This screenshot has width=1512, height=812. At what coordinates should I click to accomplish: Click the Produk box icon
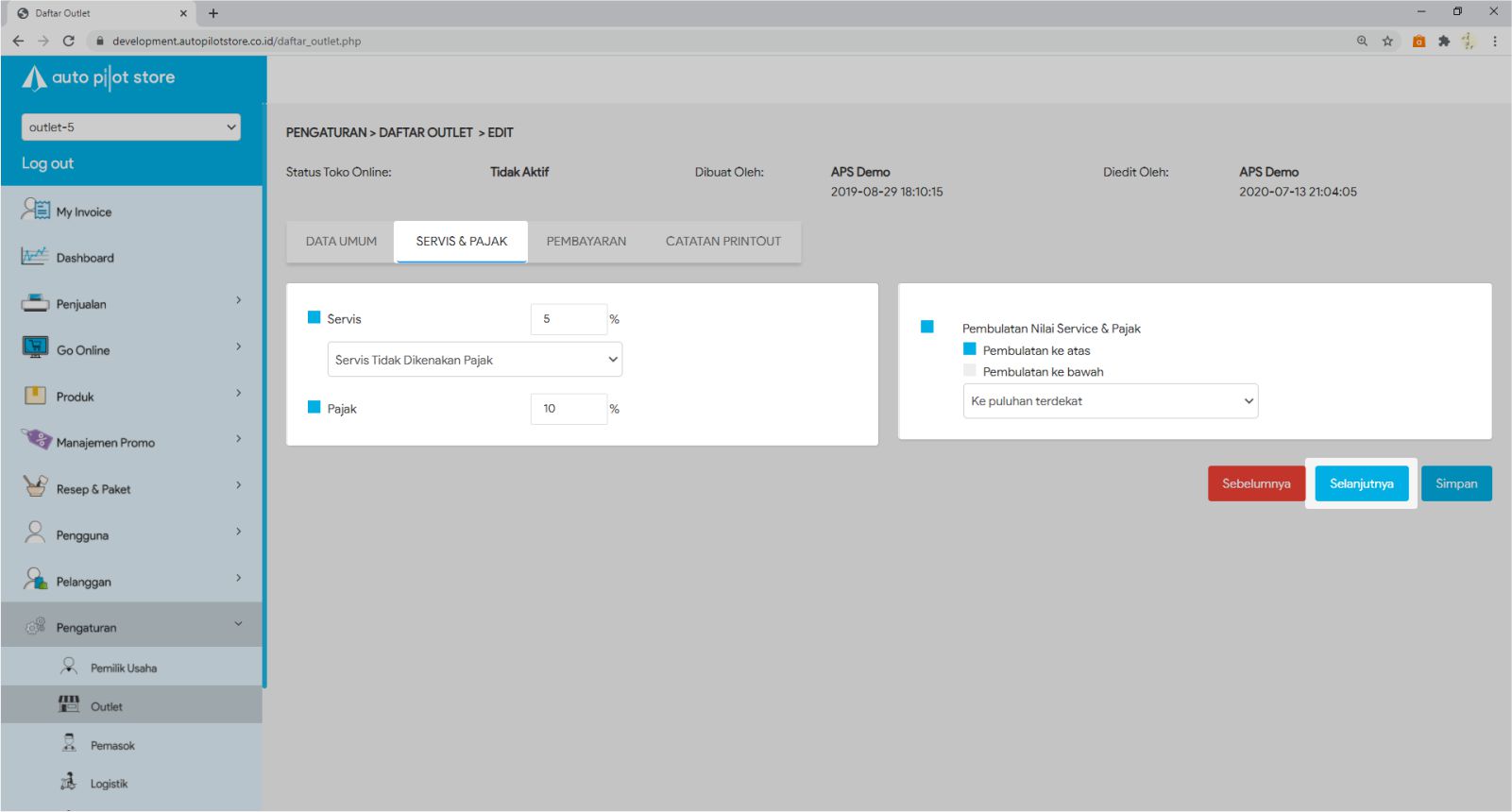pos(35,396)
